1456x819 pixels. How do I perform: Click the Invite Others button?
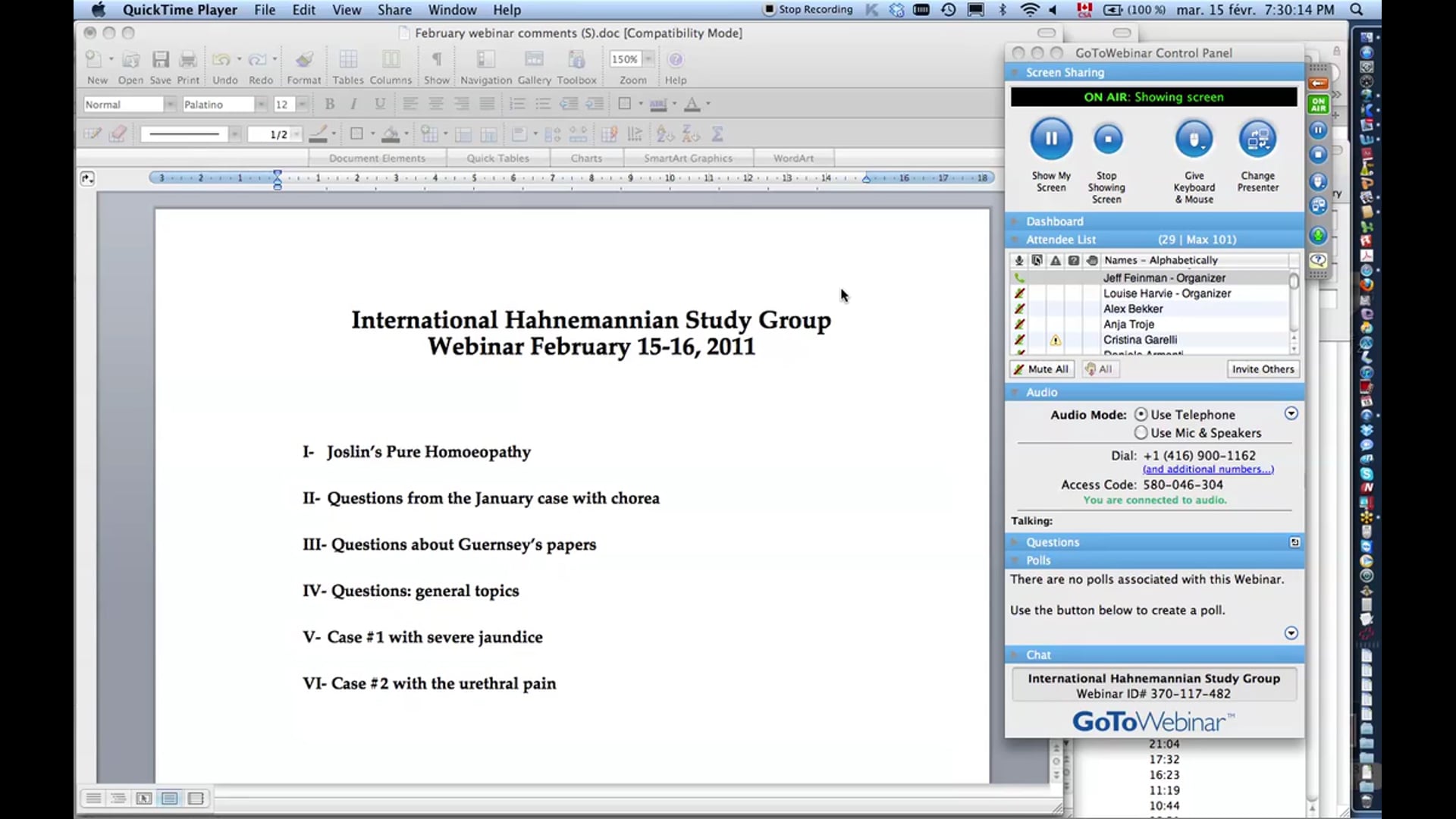[1262, 369]
